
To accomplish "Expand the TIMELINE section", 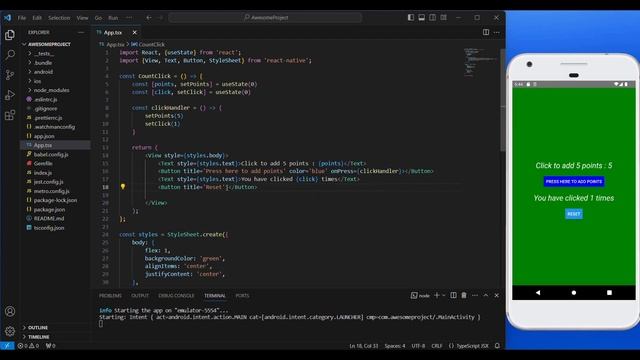I will (x=39, y=337).
